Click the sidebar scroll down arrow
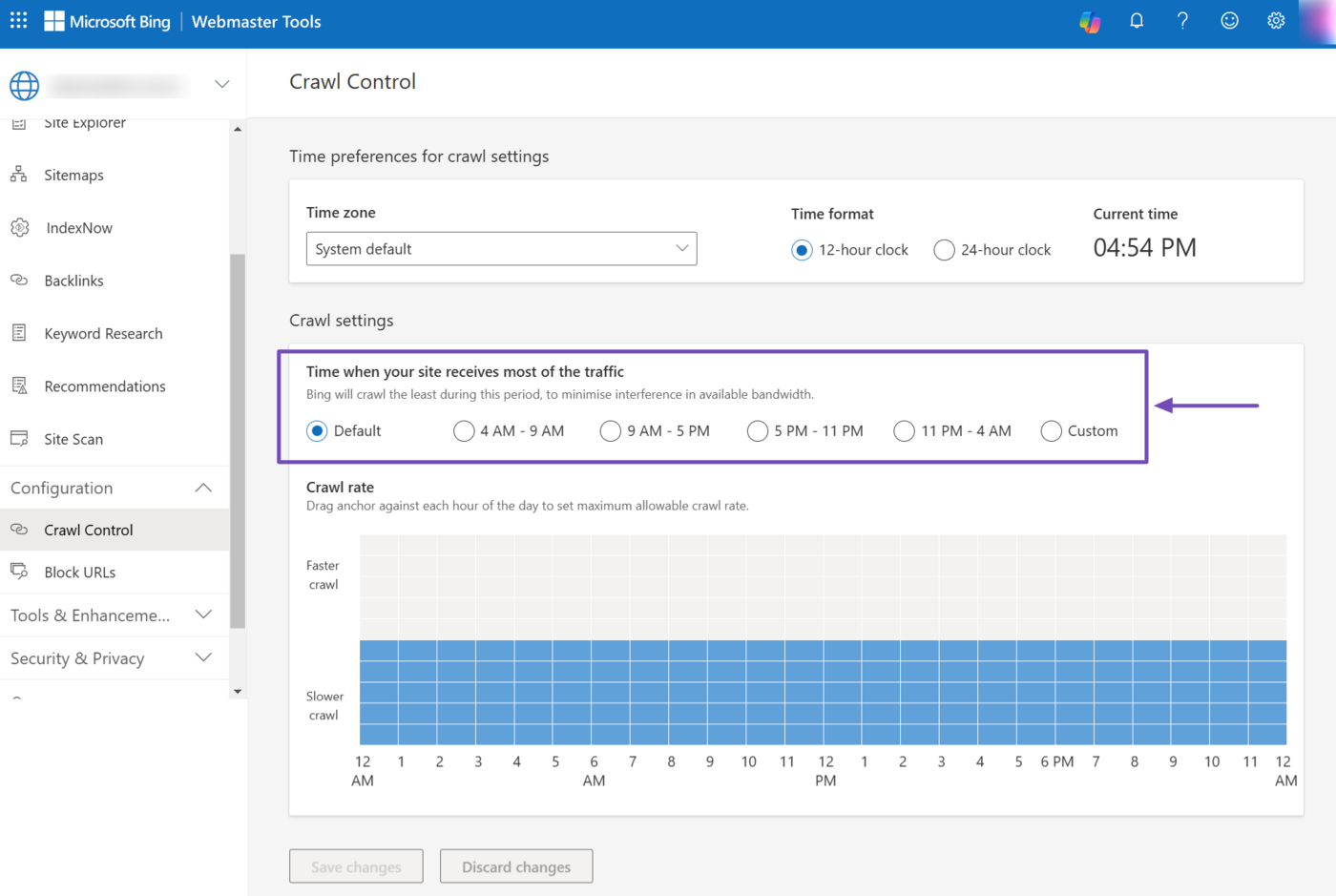Viewport: 1336px width, 896px height. tap(238, 692)
